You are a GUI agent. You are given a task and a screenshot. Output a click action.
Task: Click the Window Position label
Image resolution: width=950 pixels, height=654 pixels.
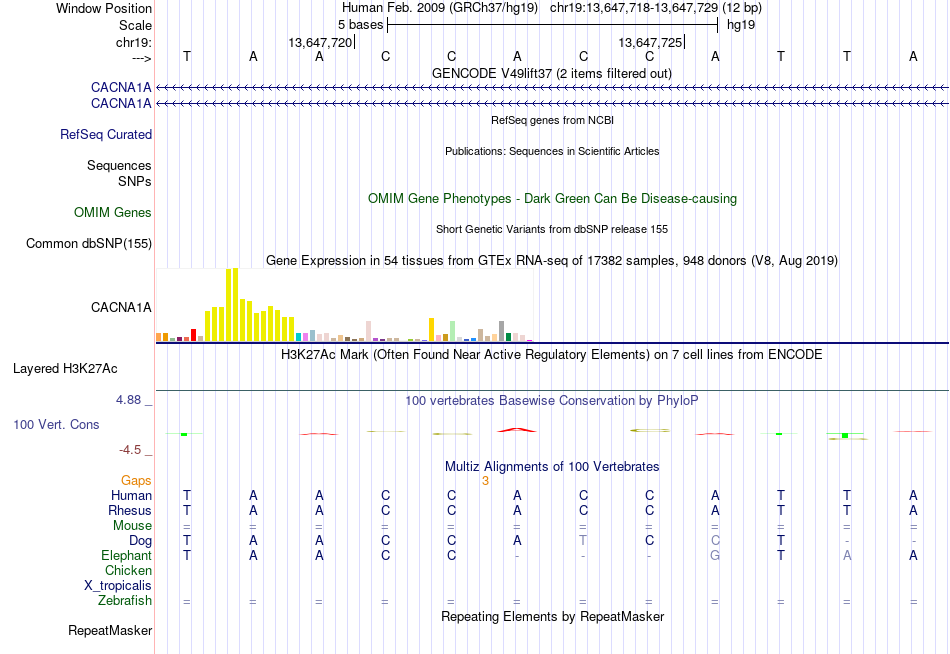104,8
